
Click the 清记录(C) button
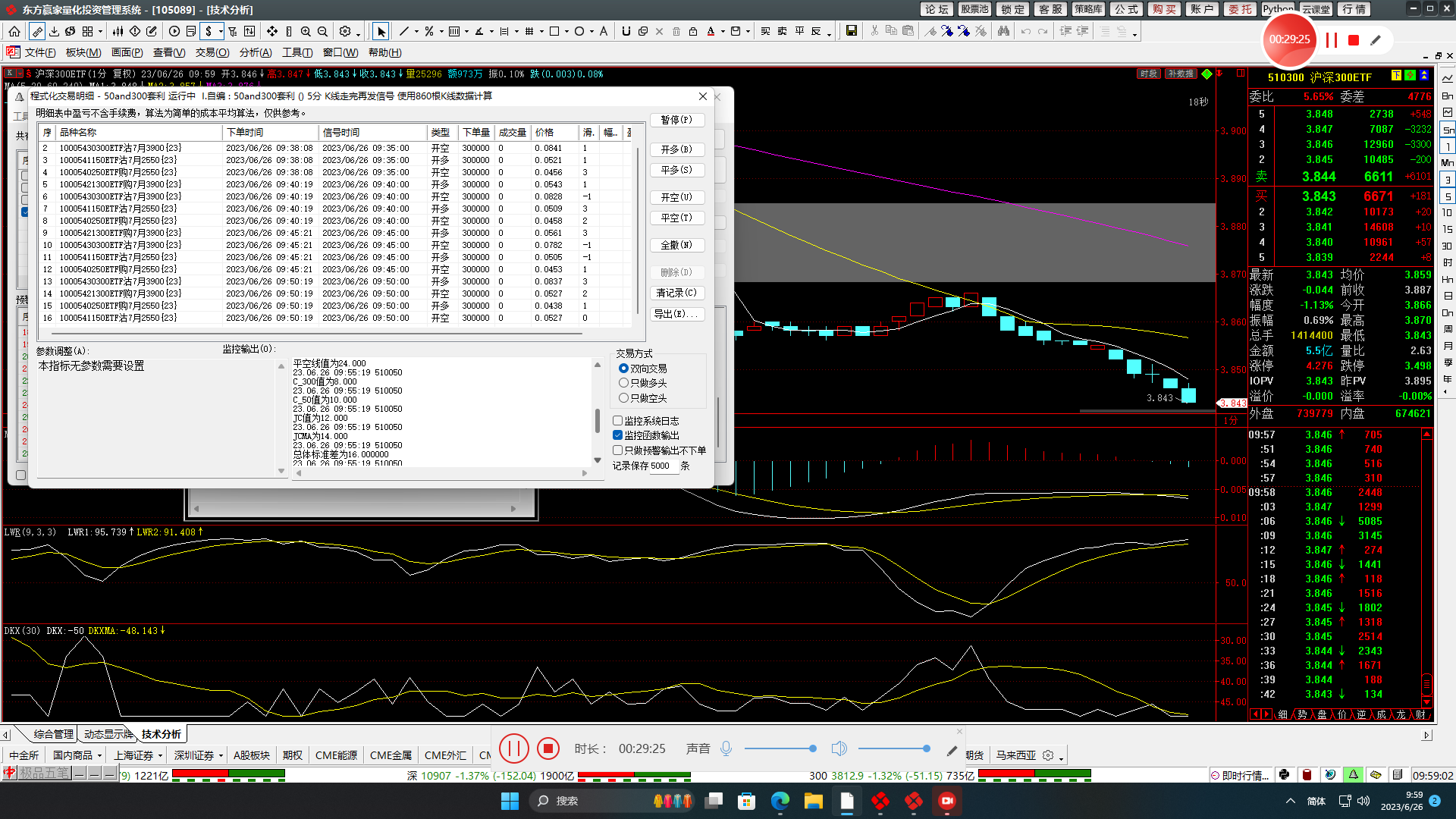676,293
